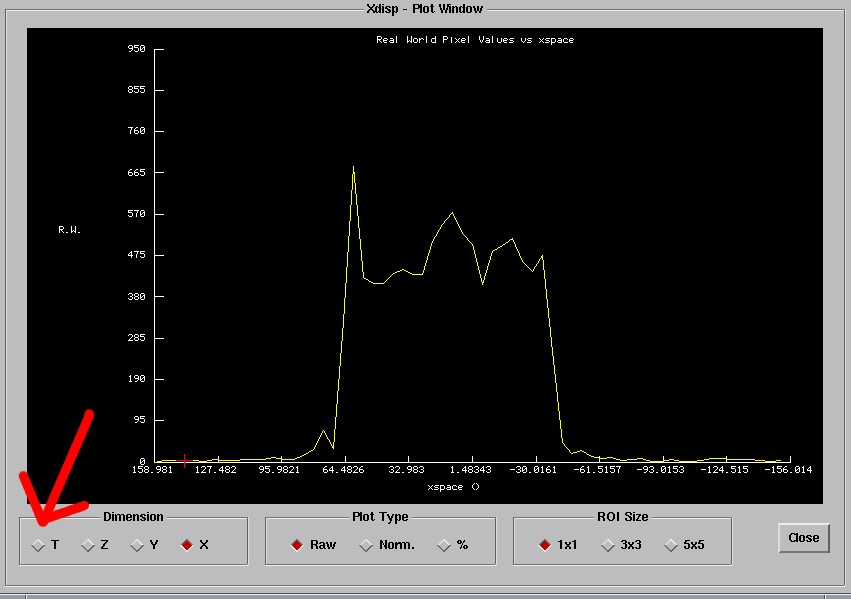Select the X dimension radio button
Image resolution: width=851 pixels, height=599 pixels.
[x=187, y=545]
